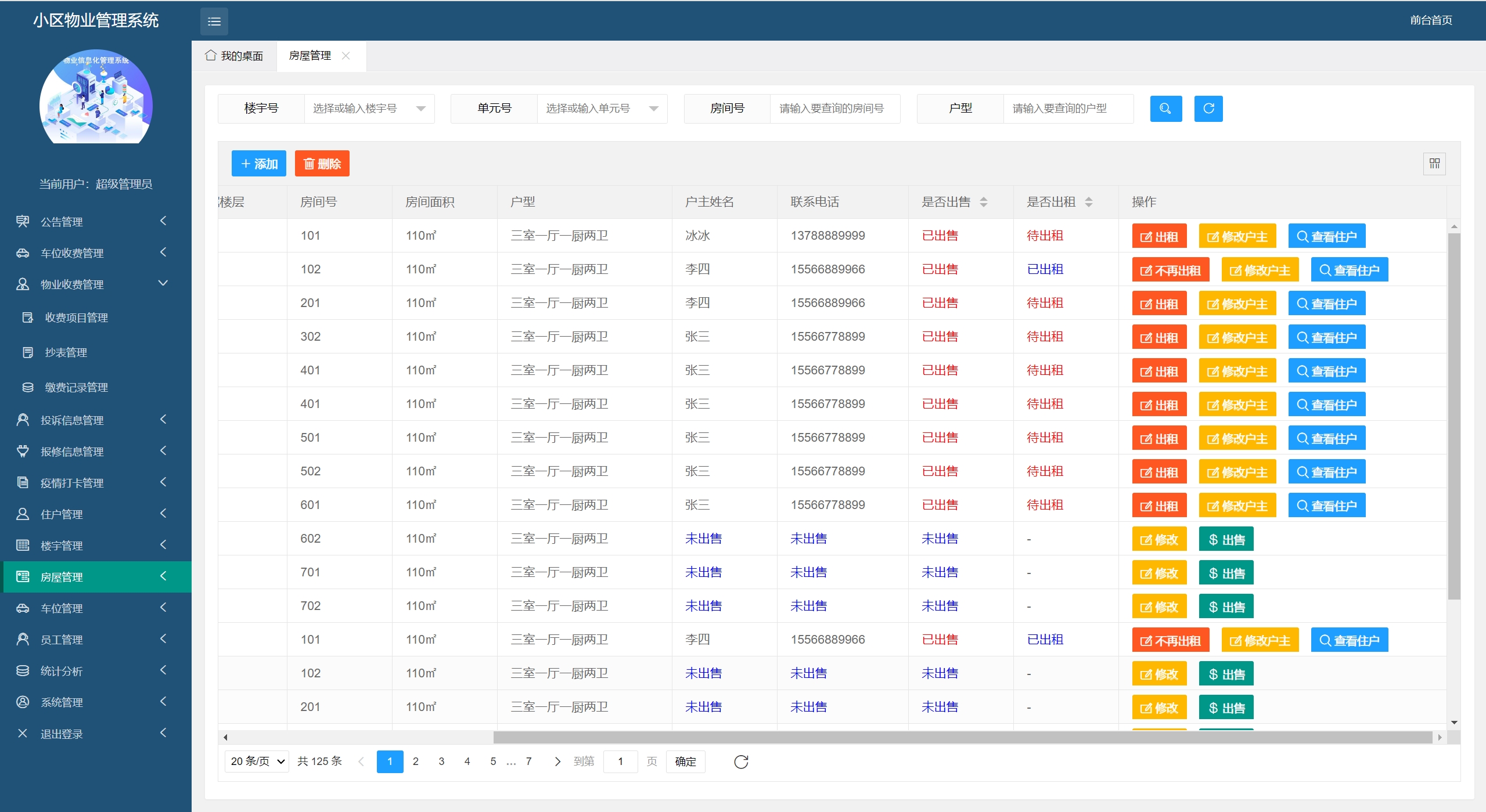
Task: Click the pagination refresh circular icon
Action: [x=741, y=762]
